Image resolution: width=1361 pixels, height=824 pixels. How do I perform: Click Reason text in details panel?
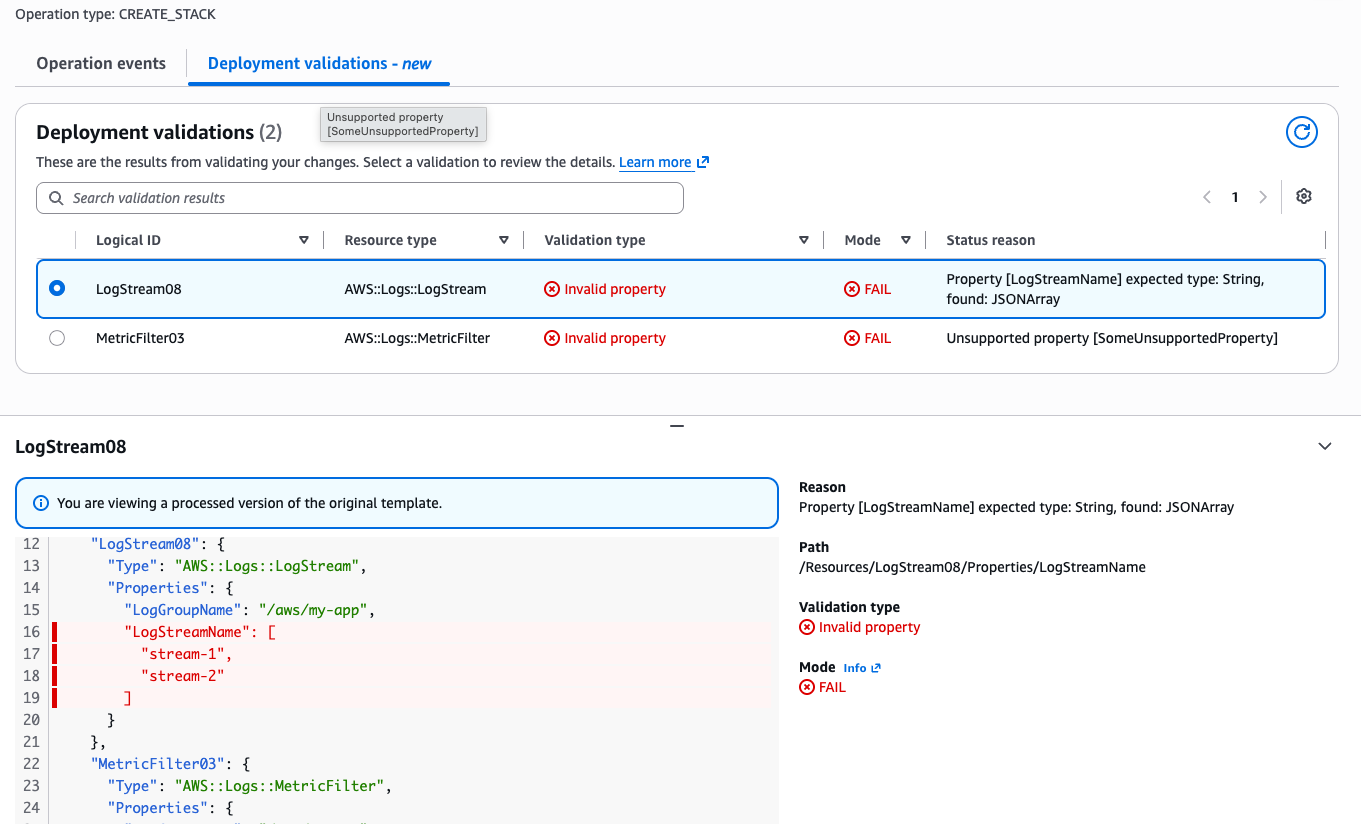[x=1016, y=507]
